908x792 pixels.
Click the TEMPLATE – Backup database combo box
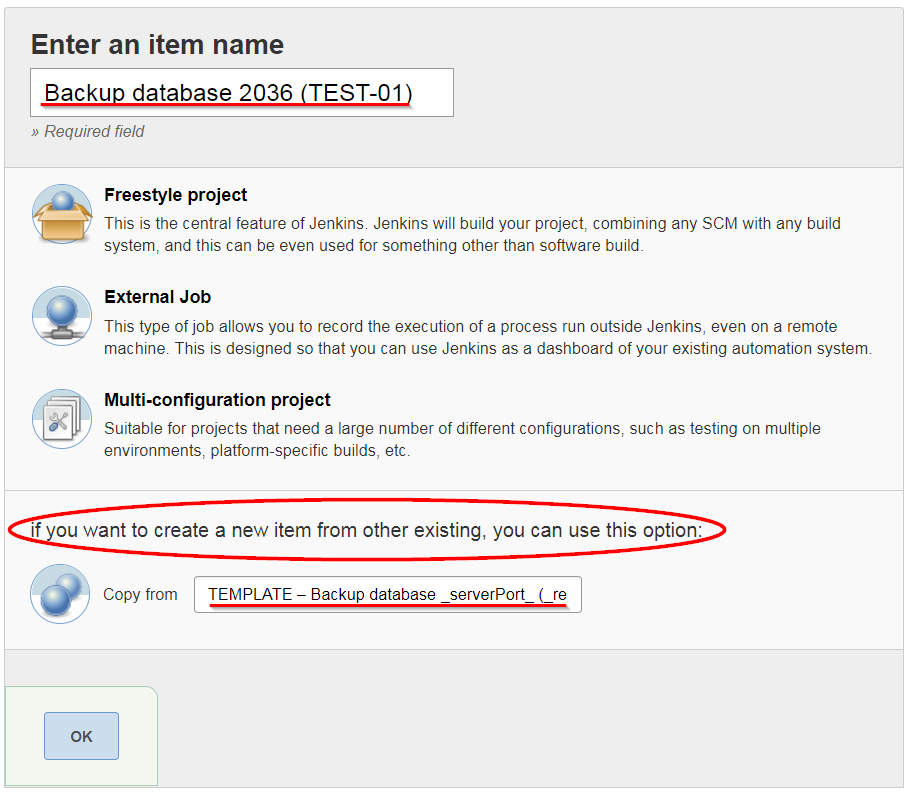(387, 594)
